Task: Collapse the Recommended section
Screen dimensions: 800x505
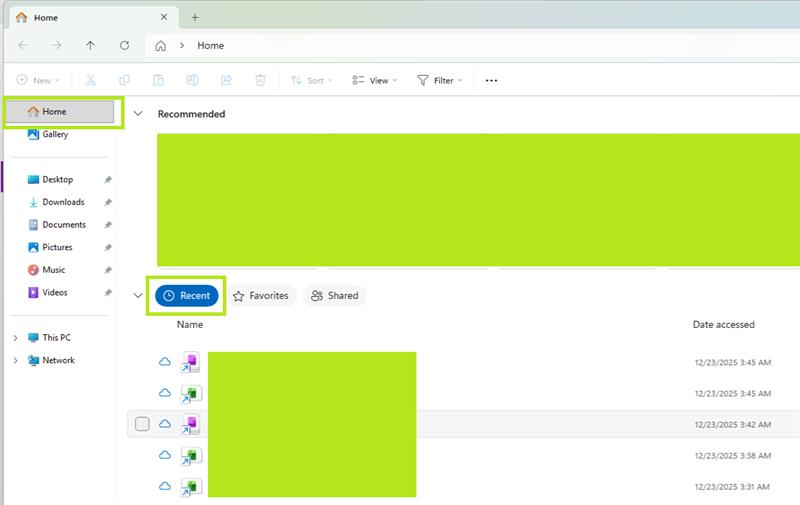Action: pyautogui.click(x=138, y=113)
